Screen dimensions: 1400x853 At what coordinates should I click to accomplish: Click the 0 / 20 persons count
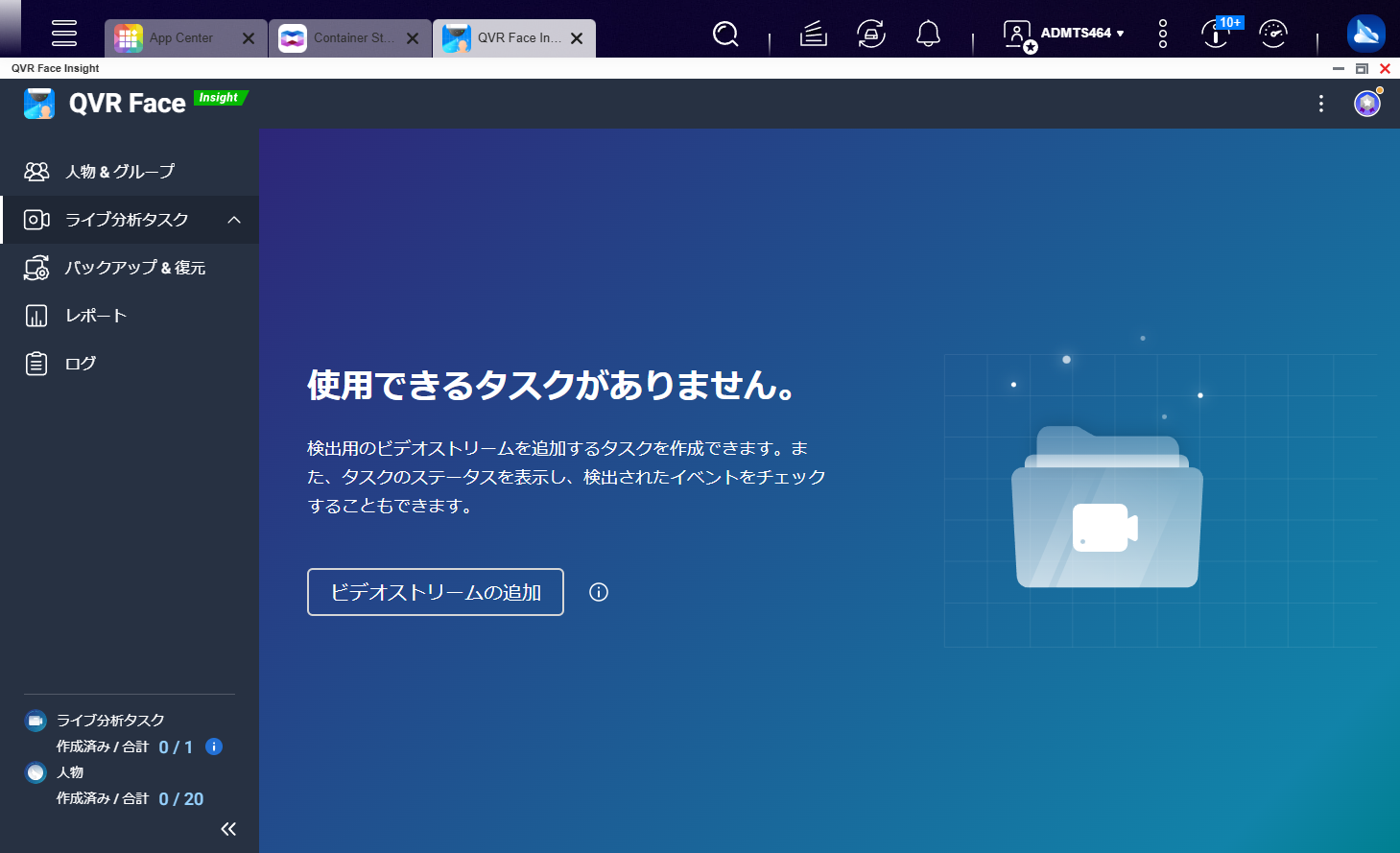pyautogui.click(x=181, y=799)
